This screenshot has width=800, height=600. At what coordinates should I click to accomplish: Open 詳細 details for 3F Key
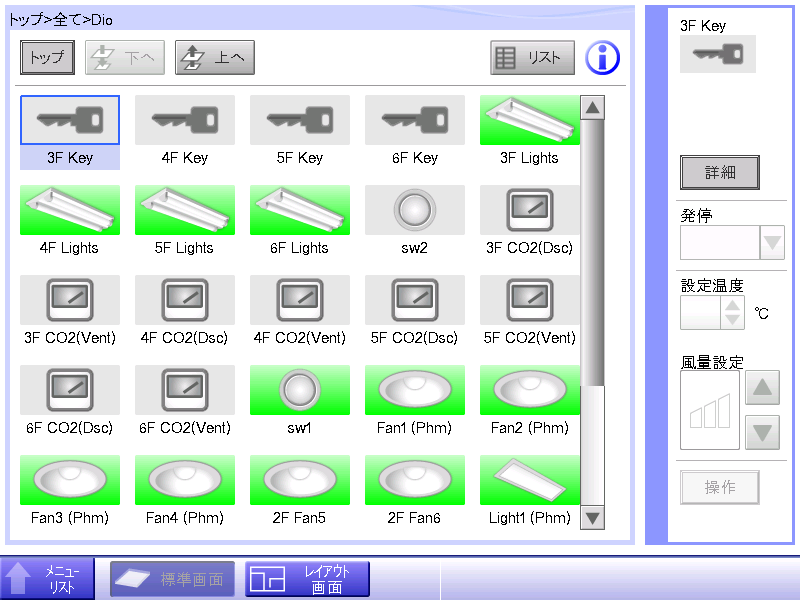pos(720,172)
